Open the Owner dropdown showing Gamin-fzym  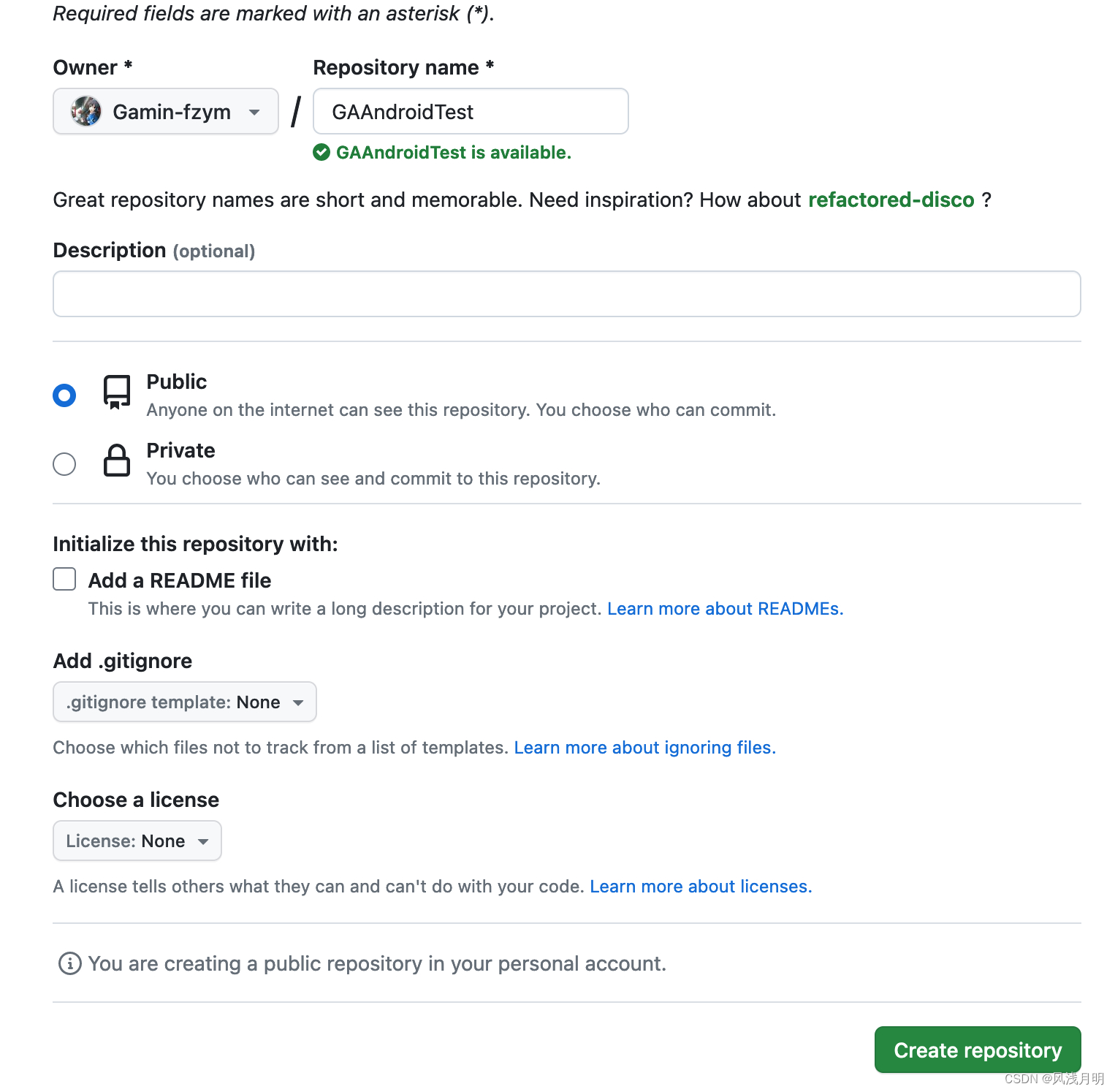click(x=166, y=111)
